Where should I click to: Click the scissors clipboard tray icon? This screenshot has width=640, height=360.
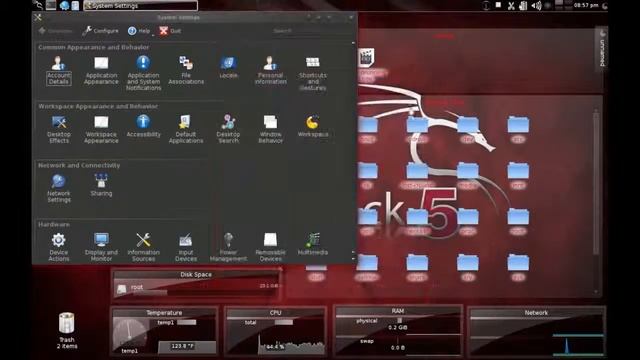tap(511, 5)
